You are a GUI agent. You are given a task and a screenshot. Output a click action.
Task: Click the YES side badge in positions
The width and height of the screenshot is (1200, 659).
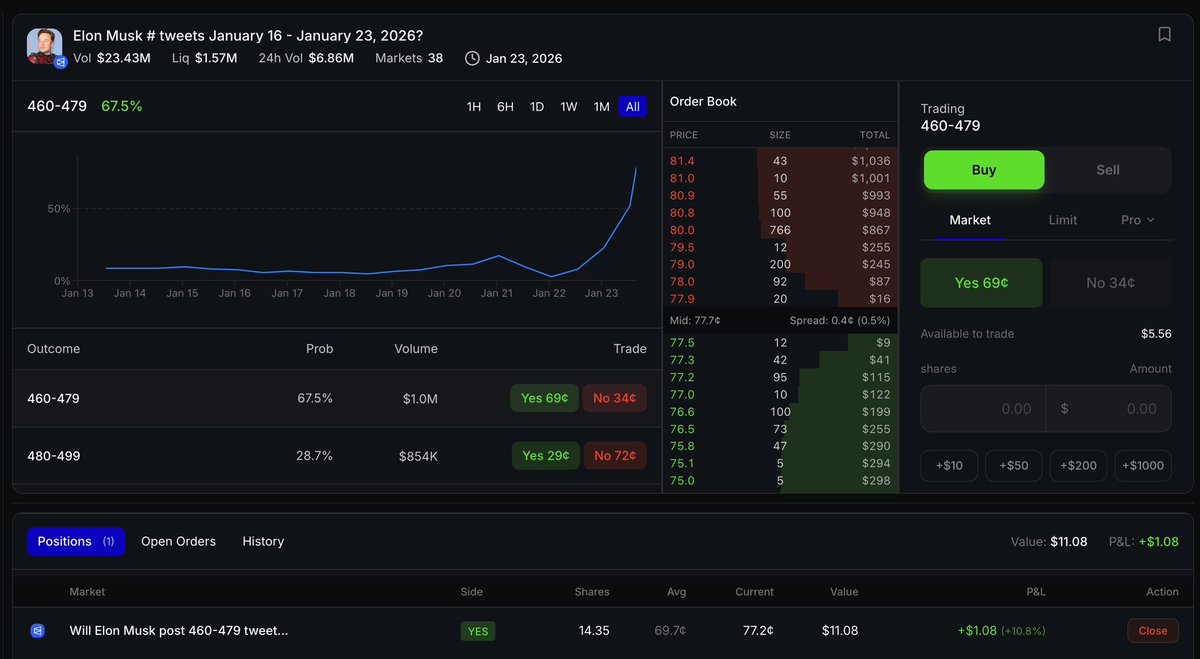[478, 631]
